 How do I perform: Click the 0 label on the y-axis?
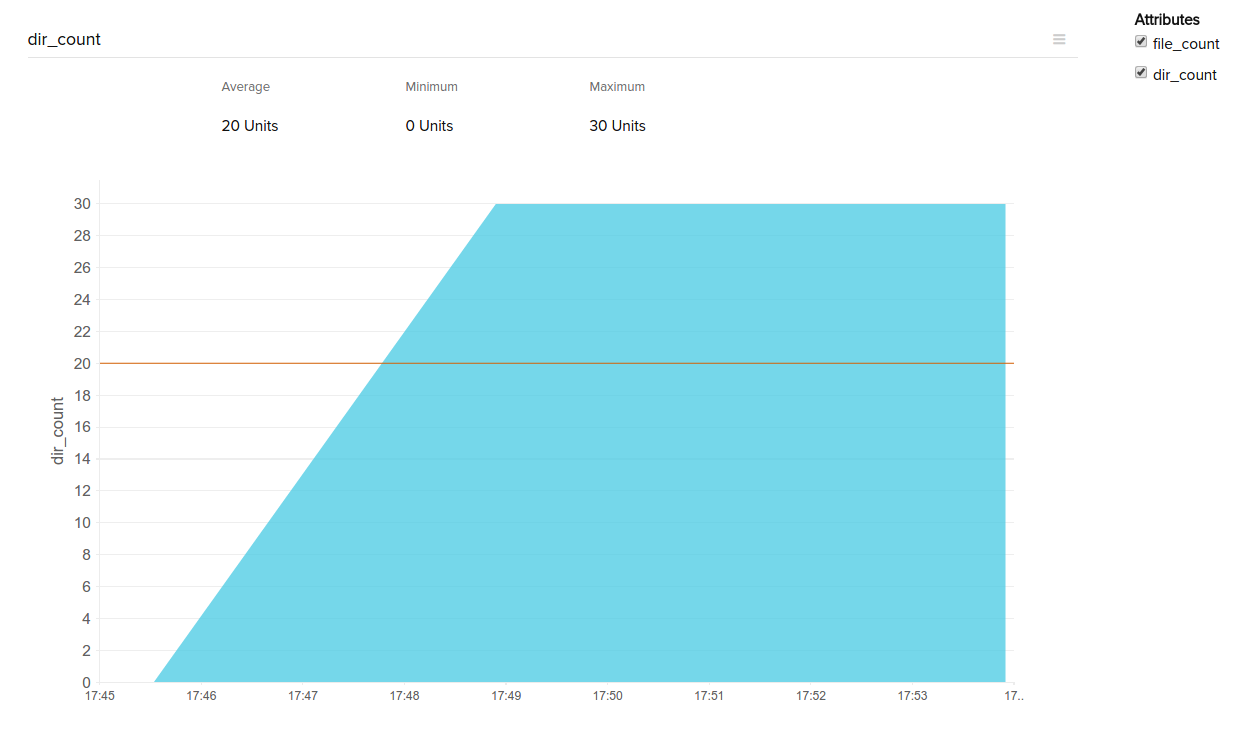86,682
